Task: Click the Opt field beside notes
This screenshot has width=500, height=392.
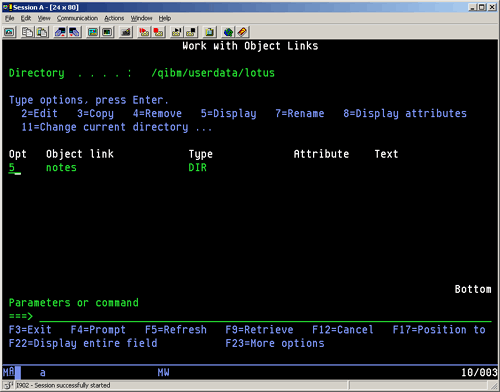Action: 15,167
